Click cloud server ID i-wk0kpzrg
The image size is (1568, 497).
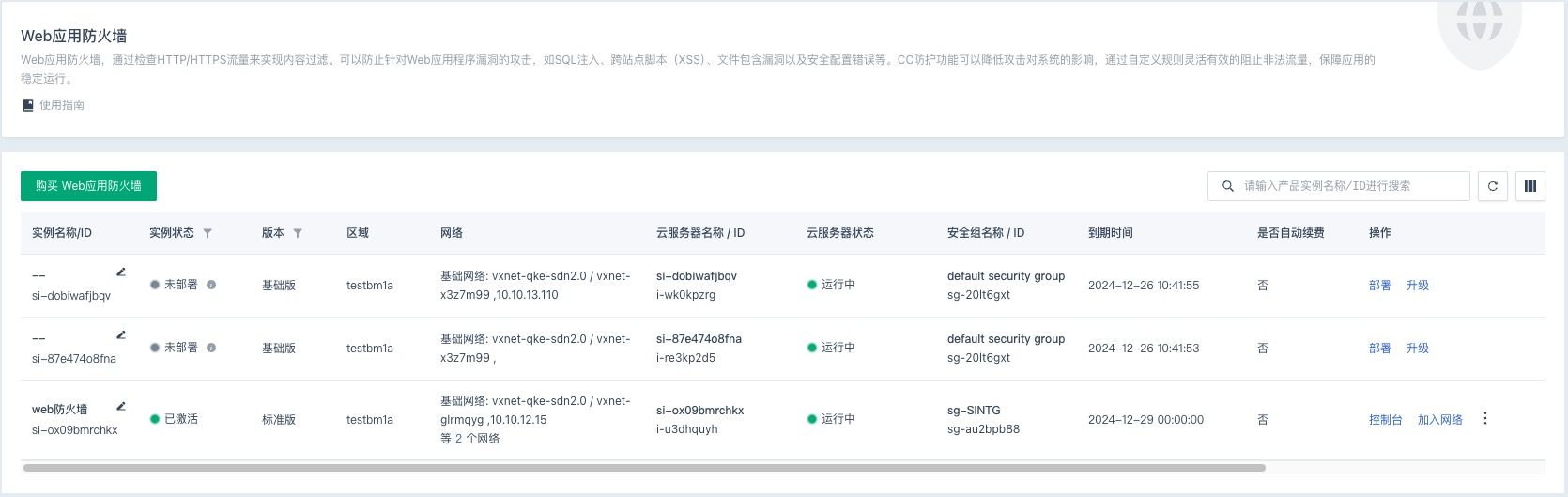[685, 295]
